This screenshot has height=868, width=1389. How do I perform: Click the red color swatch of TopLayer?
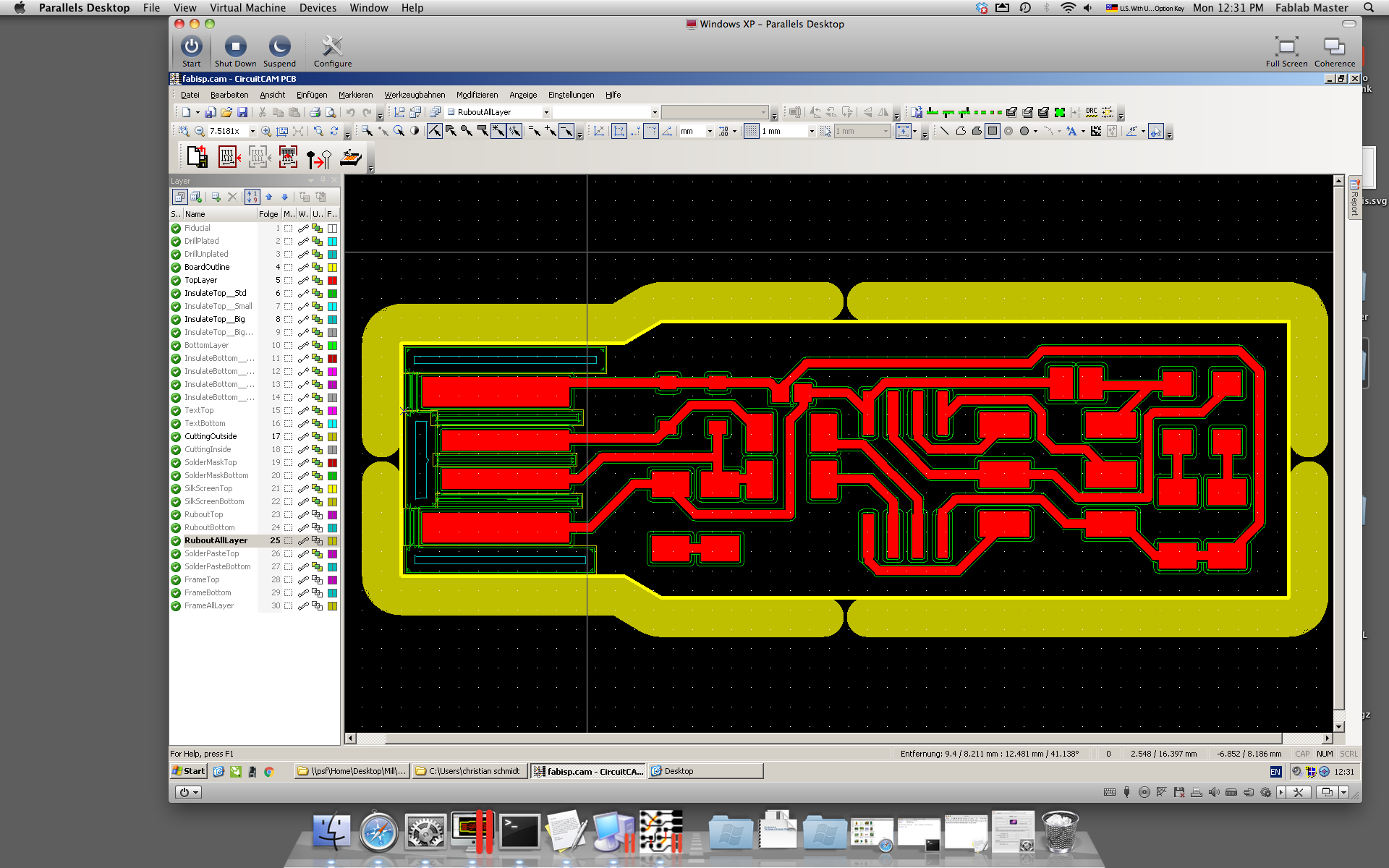click(332, 281)
